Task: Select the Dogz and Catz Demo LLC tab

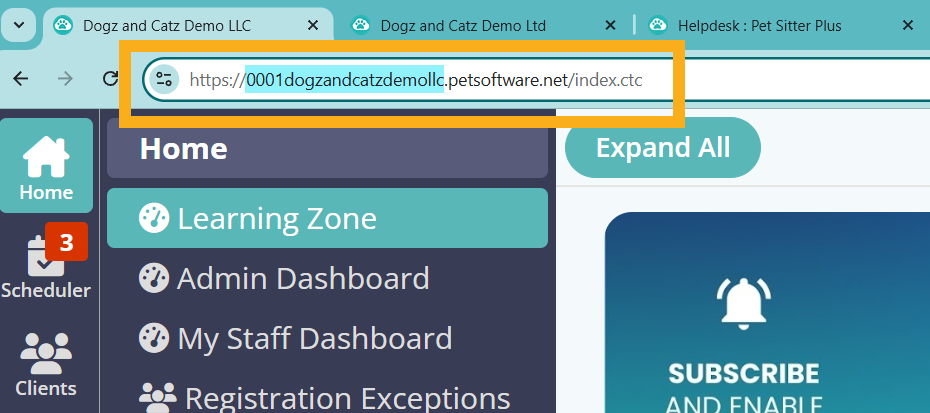Action: (x=187, y=26)
